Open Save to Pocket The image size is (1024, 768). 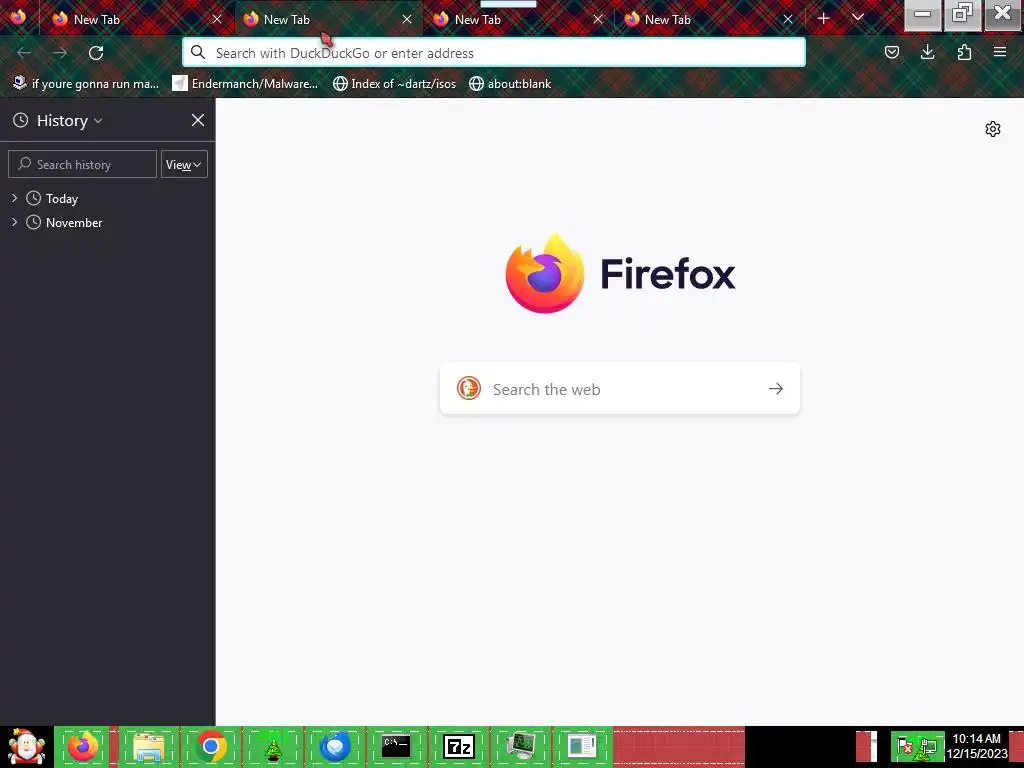891,52
